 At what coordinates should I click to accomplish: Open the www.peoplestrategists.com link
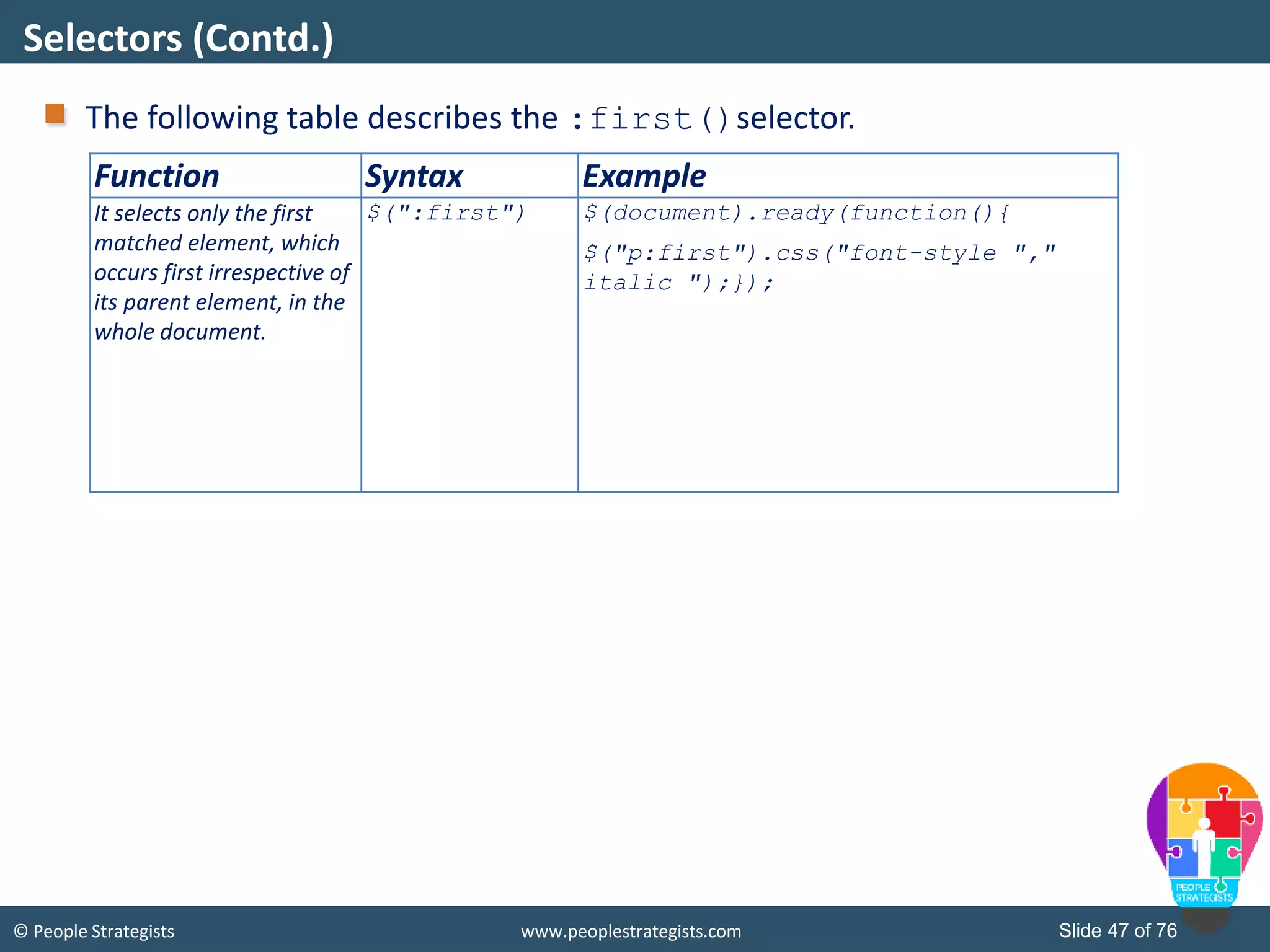pos(631,931)
